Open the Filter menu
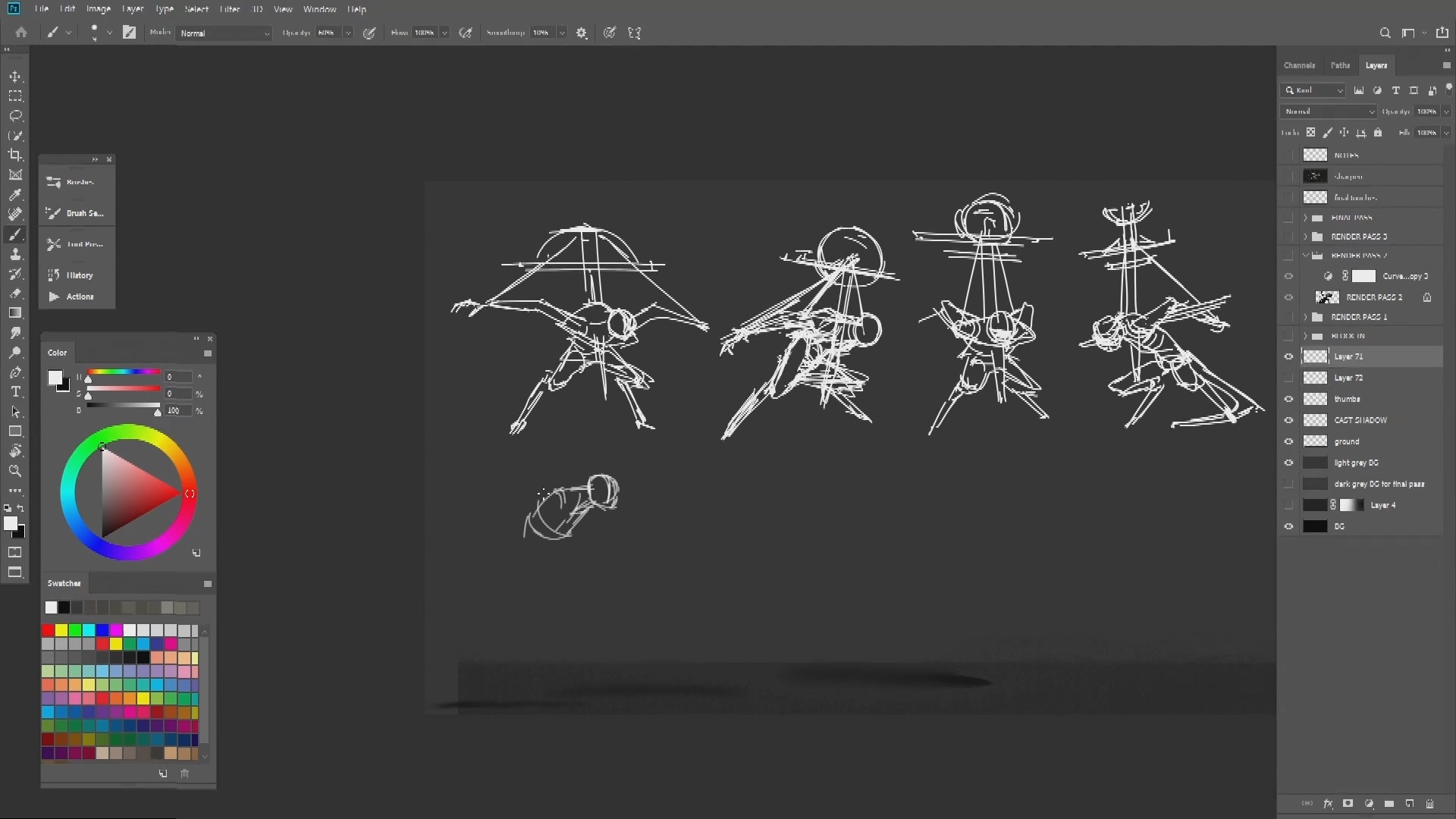 [229, 9]
